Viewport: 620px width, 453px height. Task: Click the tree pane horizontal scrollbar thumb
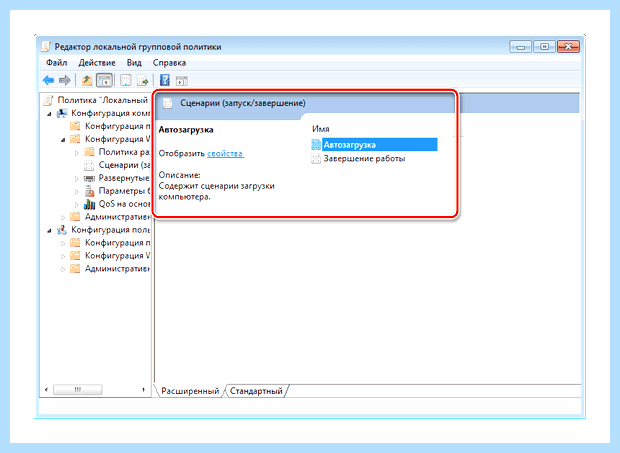(78, 390)
